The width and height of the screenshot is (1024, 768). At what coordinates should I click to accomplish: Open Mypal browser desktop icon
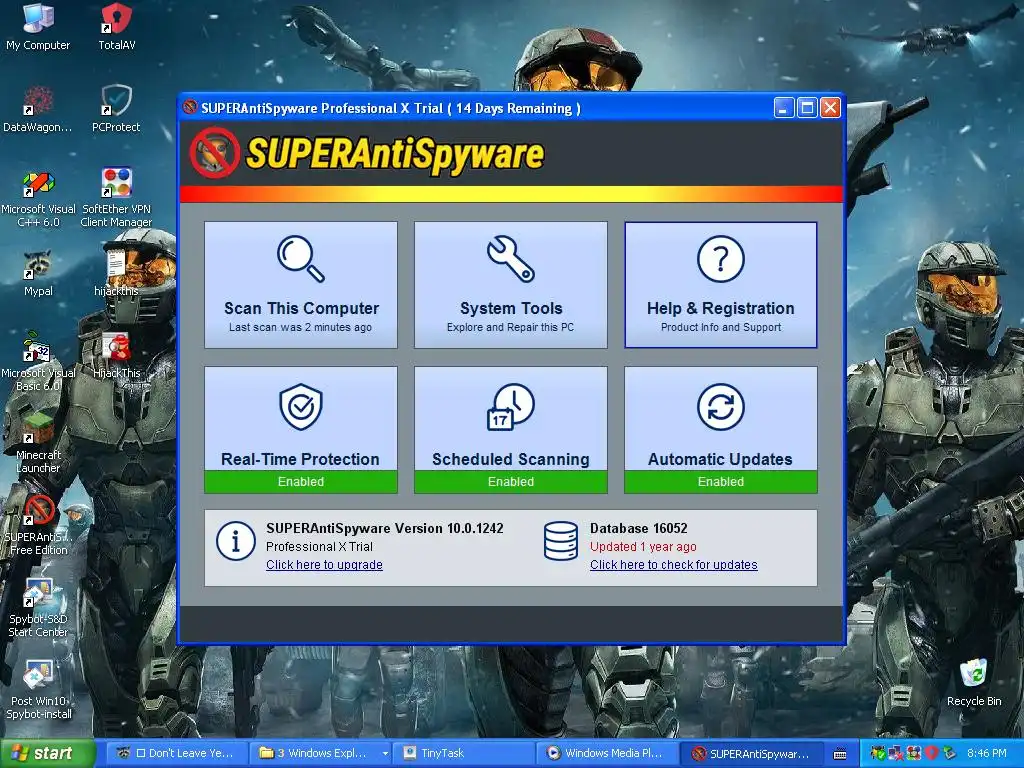(38, 273)
